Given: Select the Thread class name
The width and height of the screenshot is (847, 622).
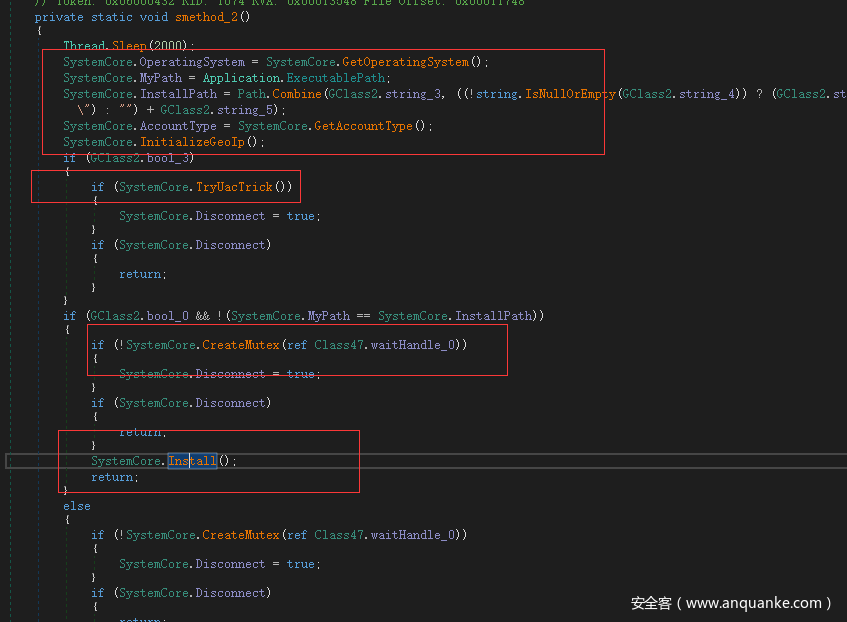Looking at the screenshot, I should (84, 46).
